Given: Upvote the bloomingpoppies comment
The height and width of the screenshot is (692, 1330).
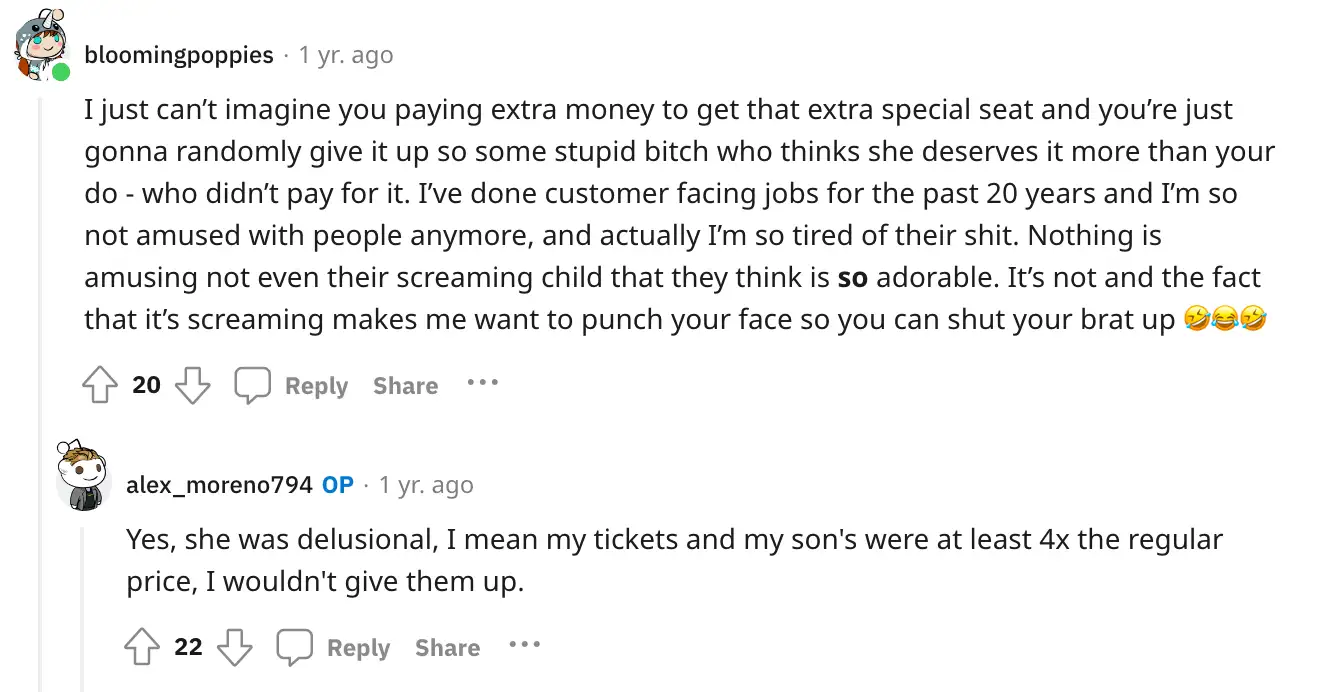Looking at the screenshot, I should [100, 386].
